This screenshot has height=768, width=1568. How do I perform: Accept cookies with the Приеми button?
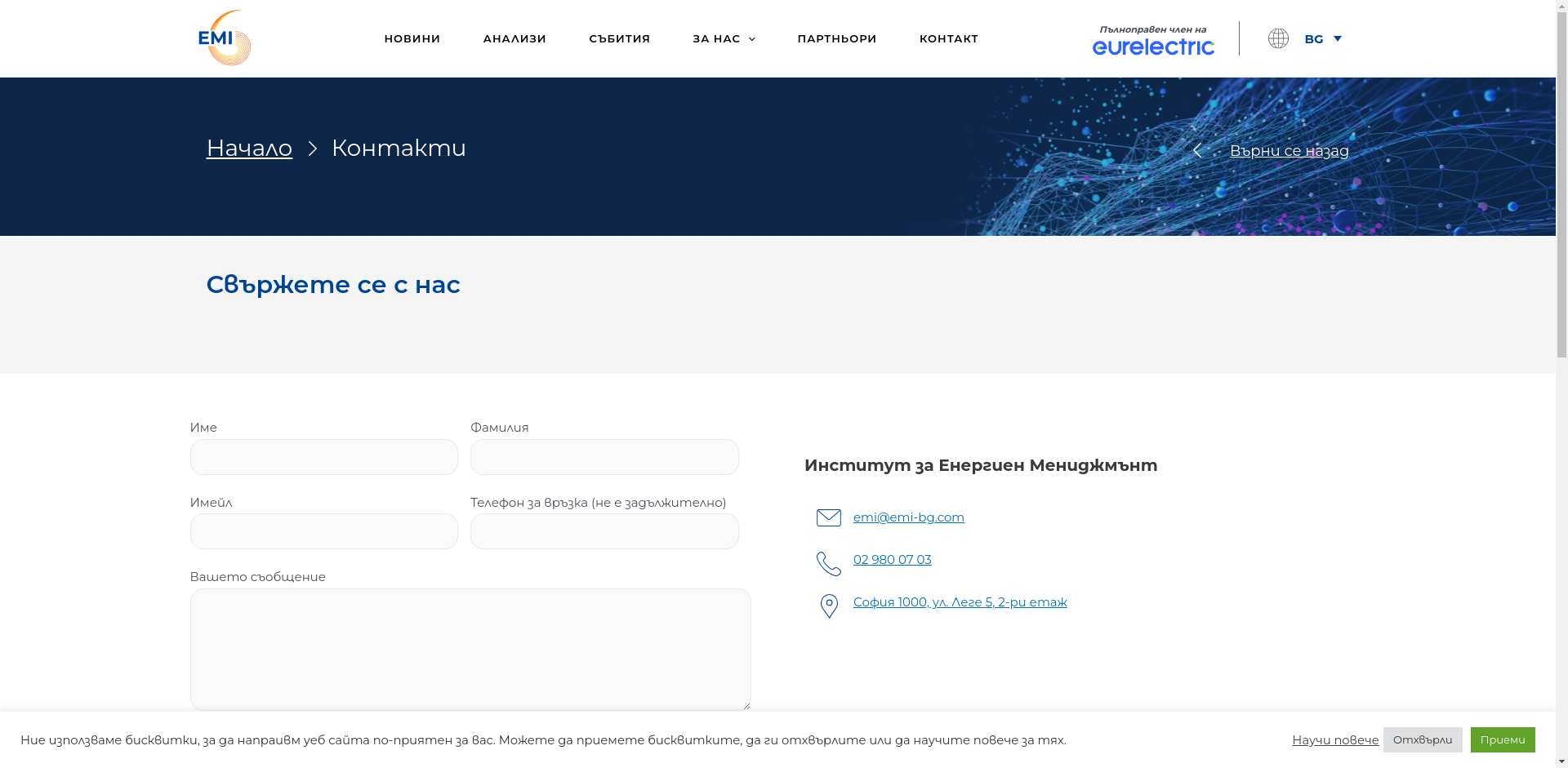[1502, 739]
